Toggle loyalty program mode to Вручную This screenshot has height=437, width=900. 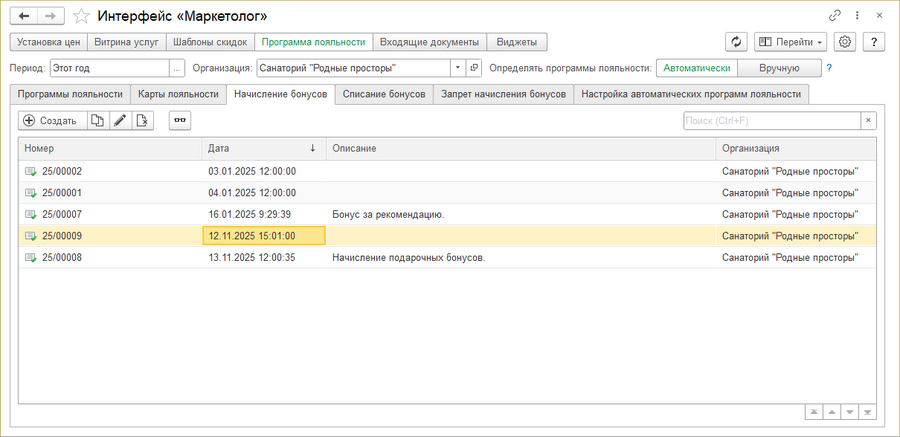pos(779,68)
